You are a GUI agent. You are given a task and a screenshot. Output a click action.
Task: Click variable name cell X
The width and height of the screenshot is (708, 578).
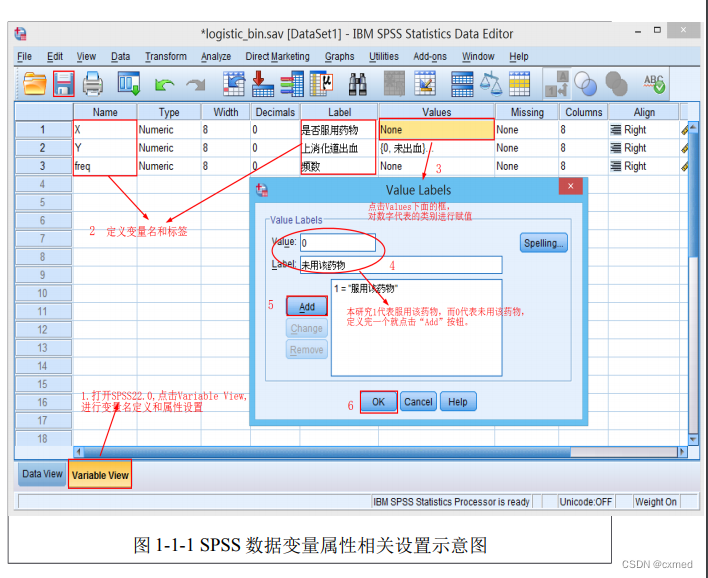(105, 130)
